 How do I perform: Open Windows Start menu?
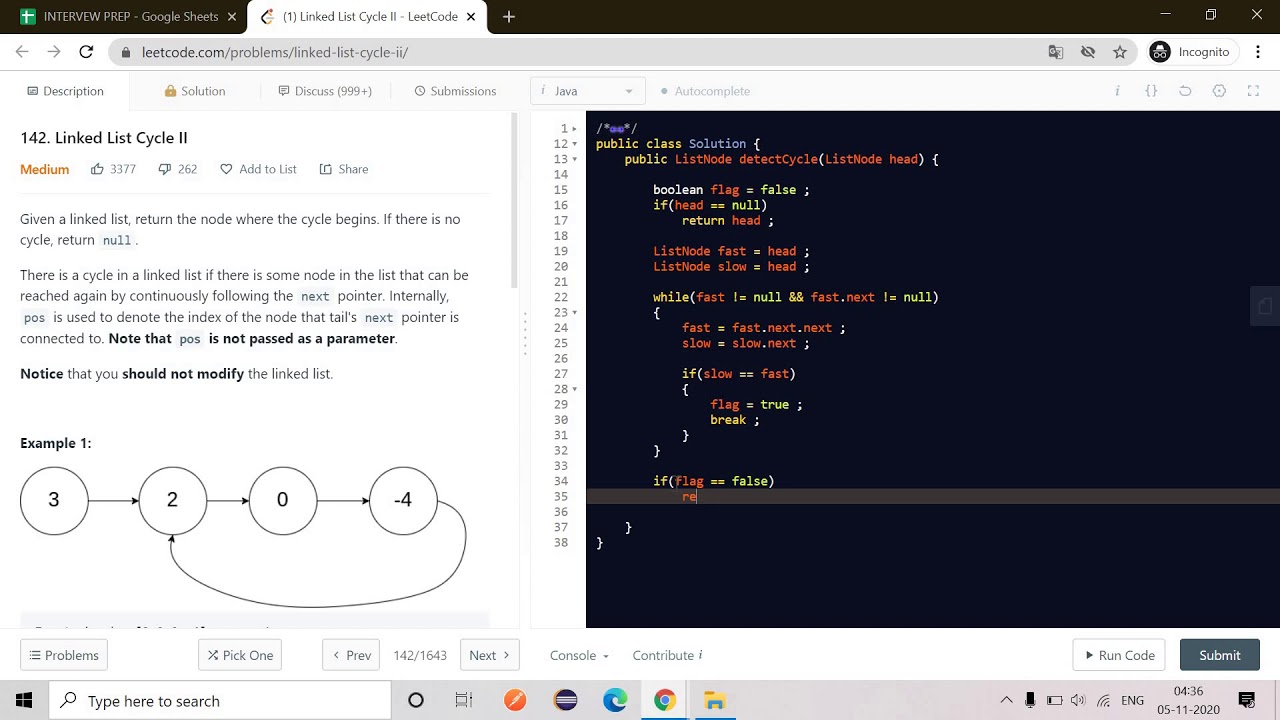(24, 700)
